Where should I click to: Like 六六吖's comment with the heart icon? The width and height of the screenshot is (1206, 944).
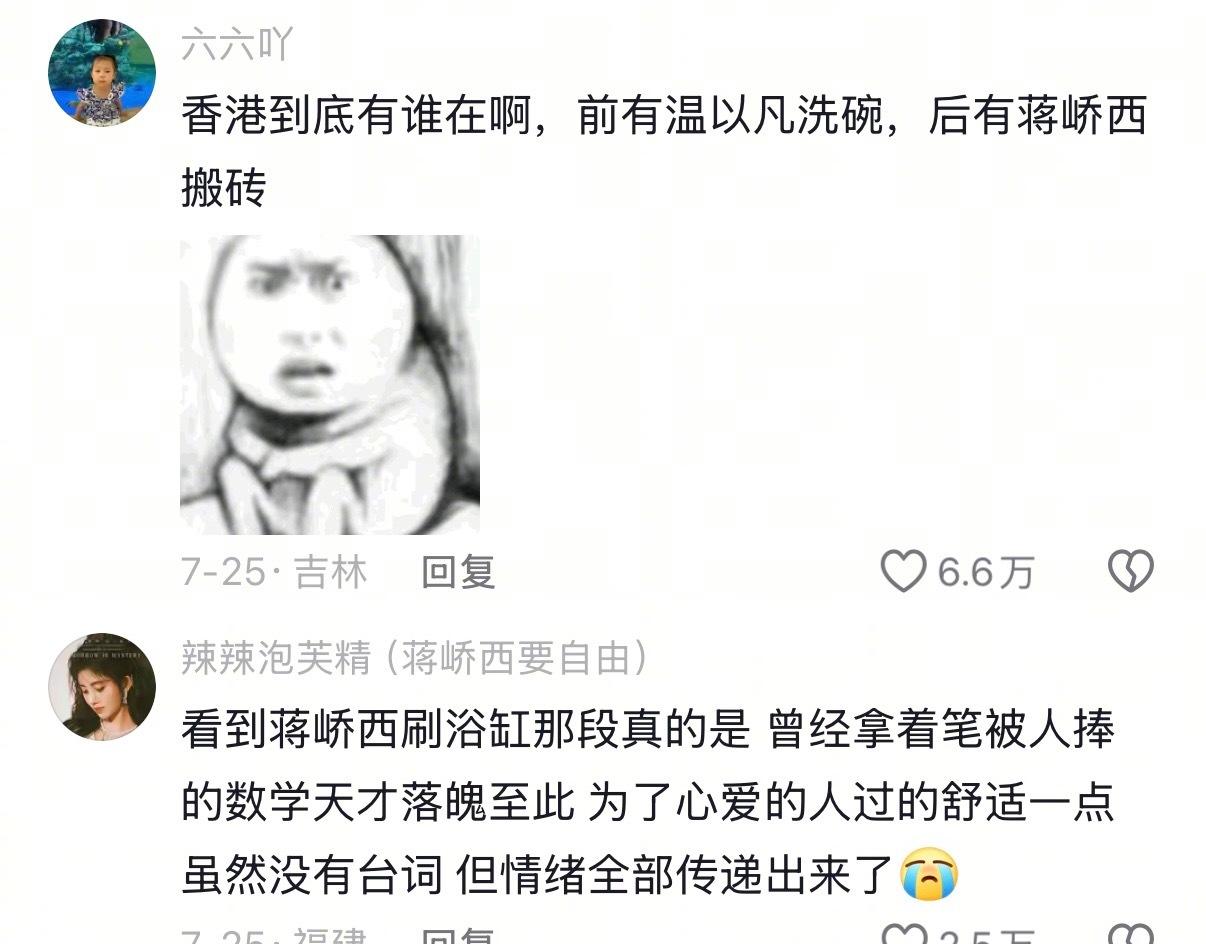903,571
